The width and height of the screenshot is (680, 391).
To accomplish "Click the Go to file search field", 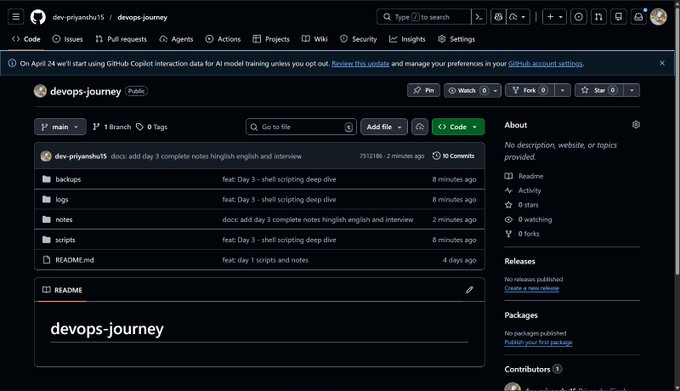I will pos(301,127).
